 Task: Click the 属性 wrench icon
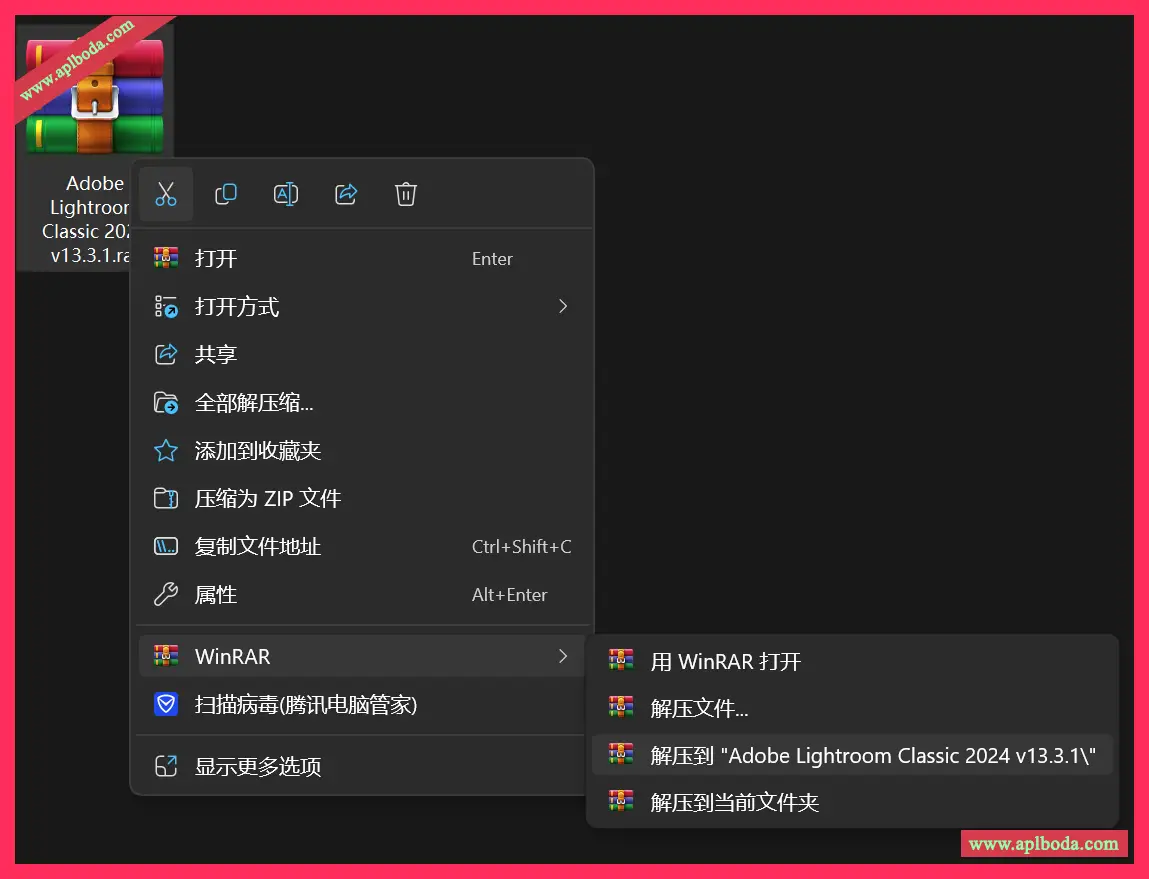166,595
